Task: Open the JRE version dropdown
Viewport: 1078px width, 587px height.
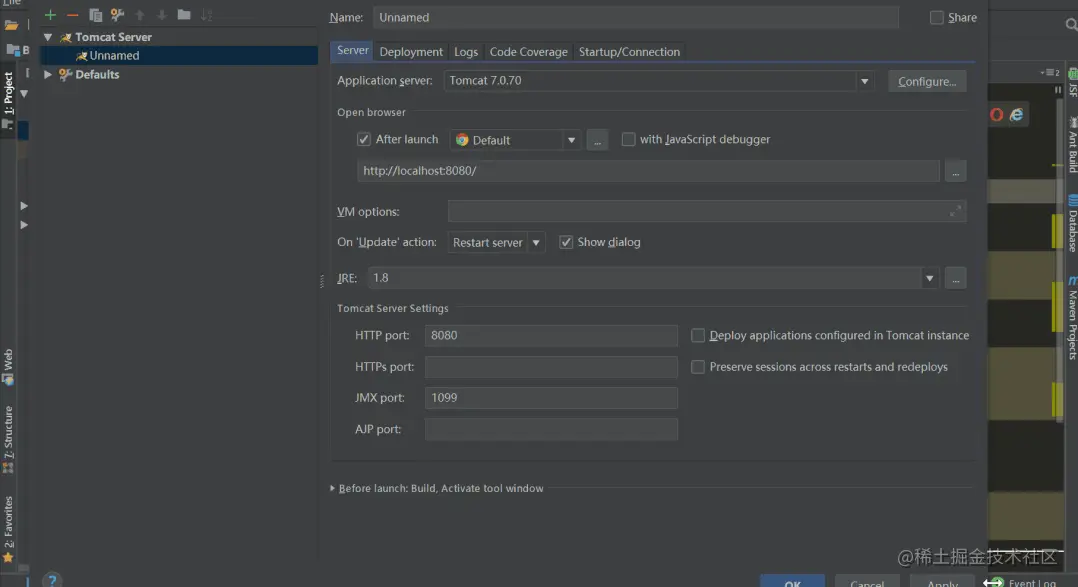Action: pyautogui.click(x=929, y=278)
